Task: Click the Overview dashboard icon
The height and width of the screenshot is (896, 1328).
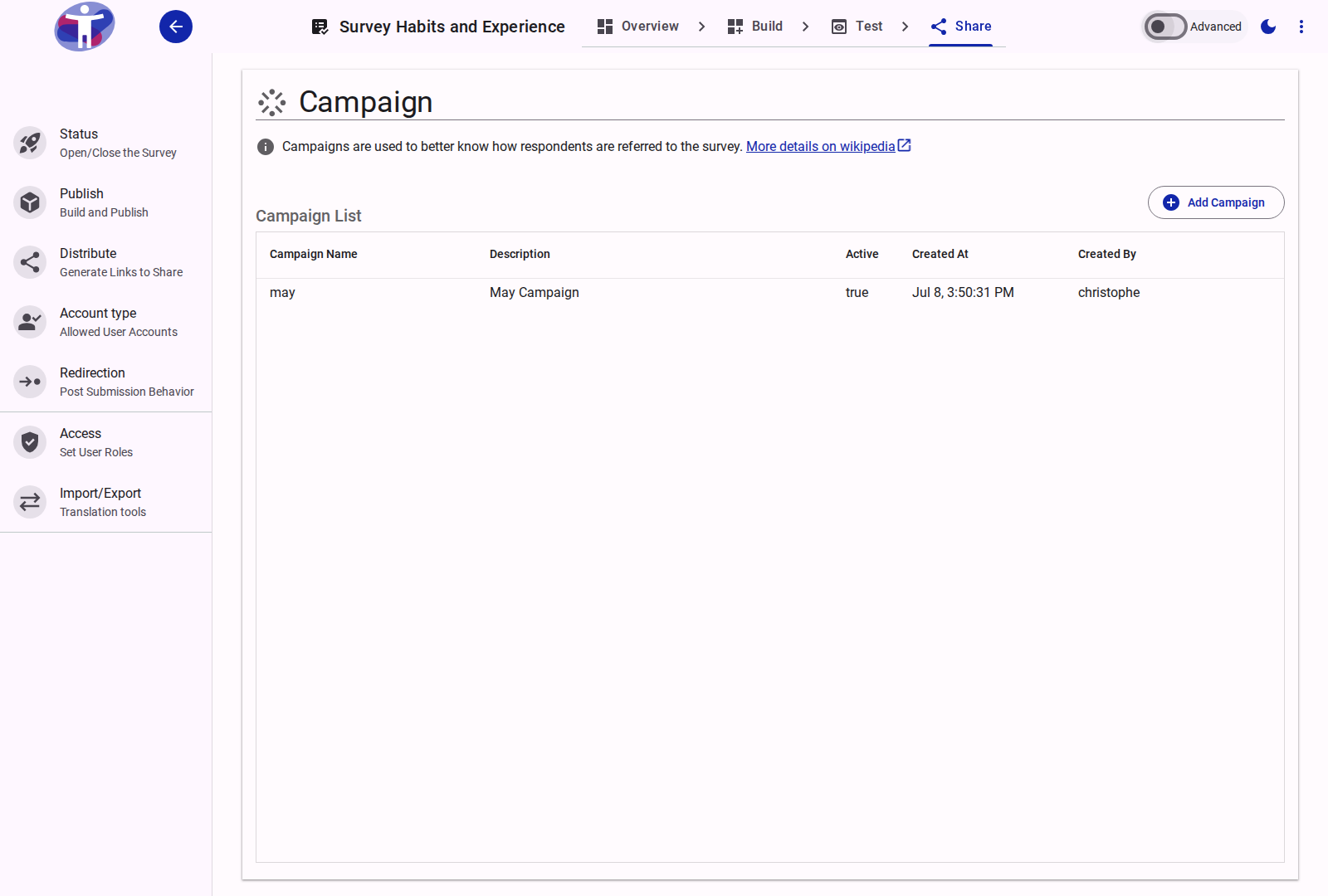Action: click(605, 27)
